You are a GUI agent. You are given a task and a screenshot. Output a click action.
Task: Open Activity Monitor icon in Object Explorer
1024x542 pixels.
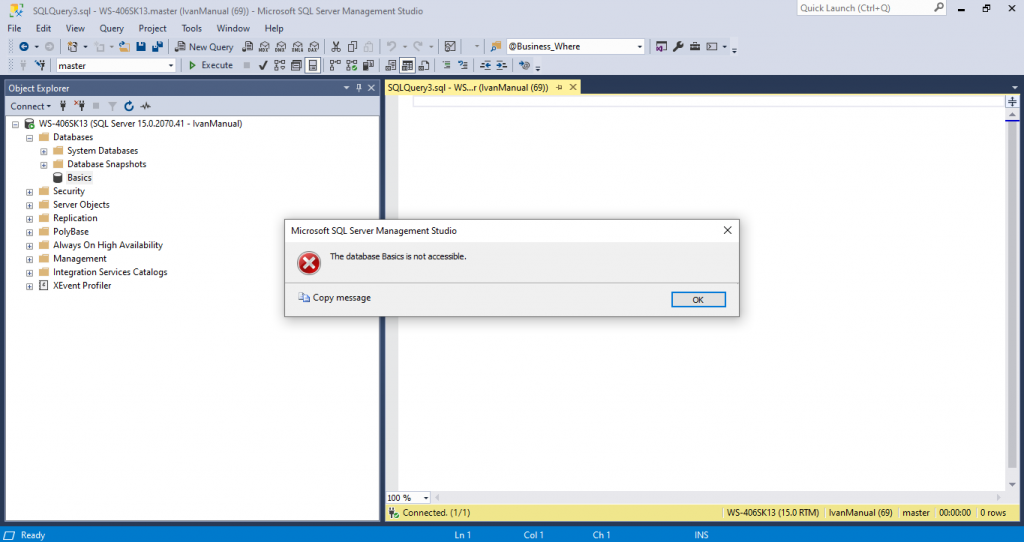146,106
